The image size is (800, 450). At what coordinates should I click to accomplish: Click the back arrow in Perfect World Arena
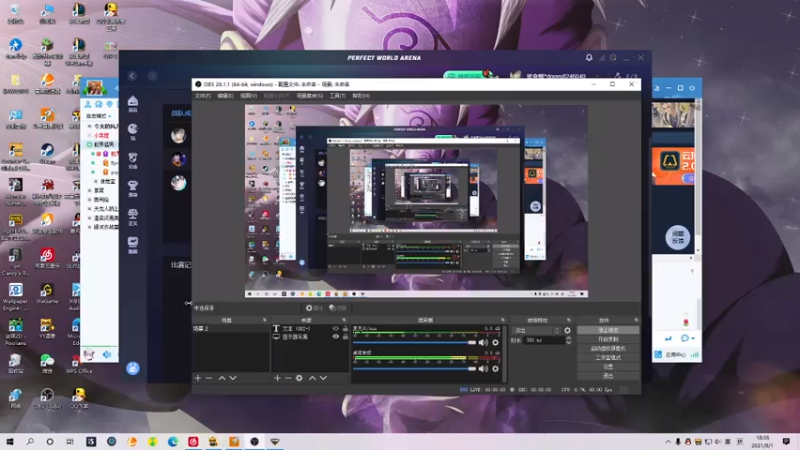pos(132,76)
